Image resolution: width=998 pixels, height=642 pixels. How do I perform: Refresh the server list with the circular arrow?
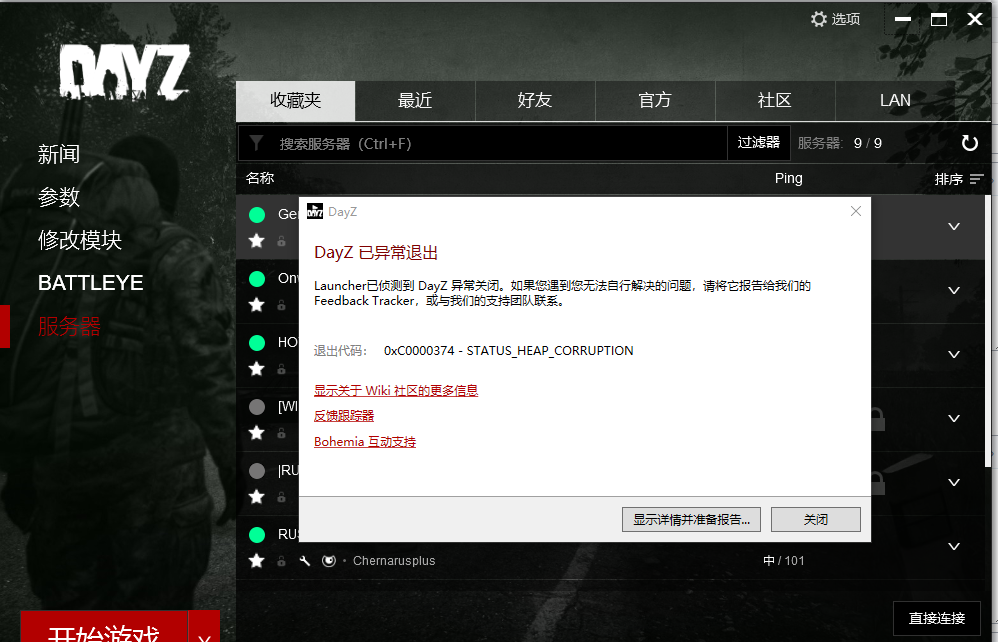pyautogui.click(x=969, y=143)
